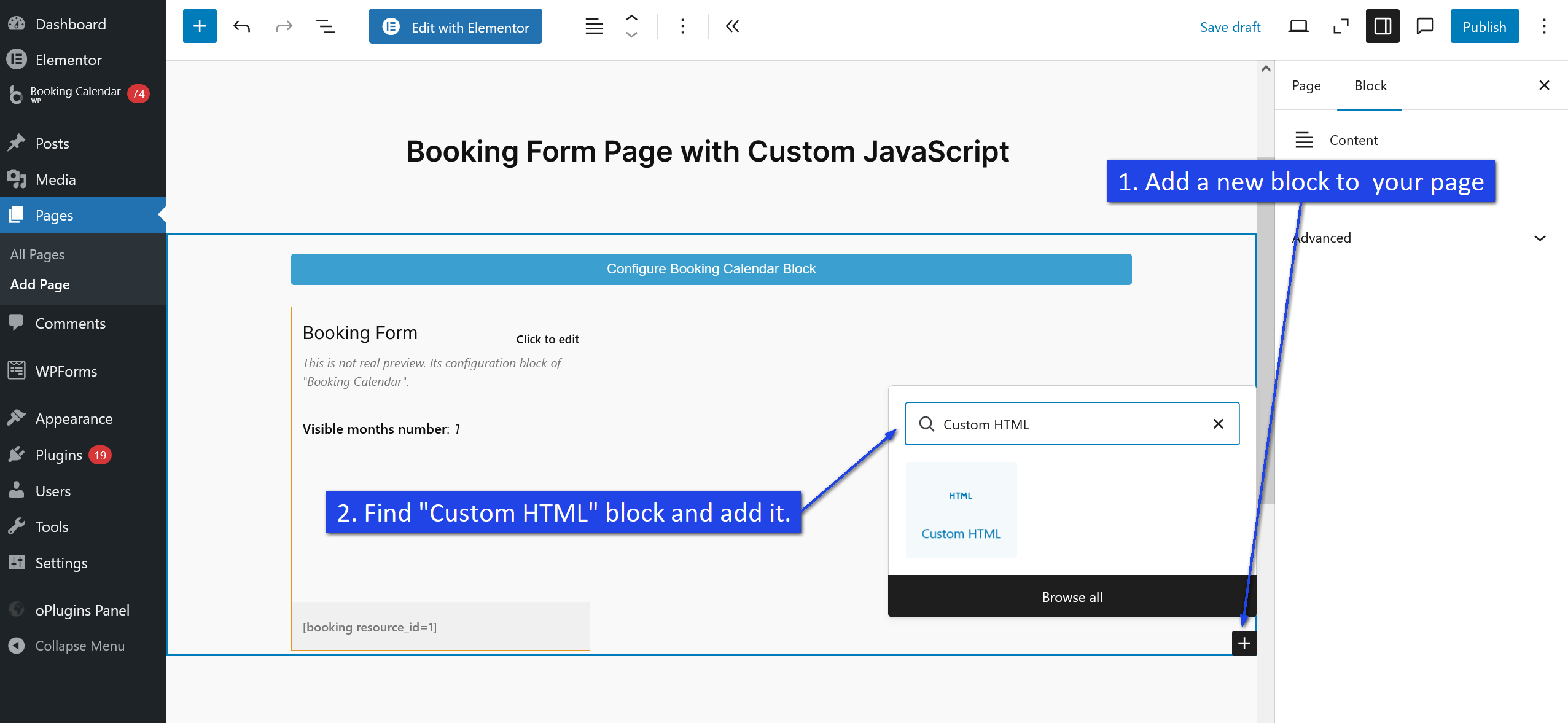Click the black plus add-block button
This screenshot has height=723, width=1568.
tap(1244, 643)
